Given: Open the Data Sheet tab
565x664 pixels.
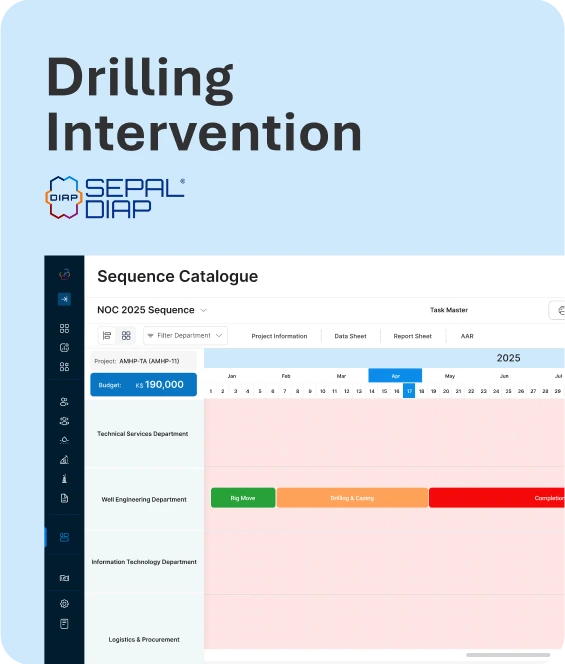Looking at the screenshot, I should pyautogui.click(x=350, y=336).
